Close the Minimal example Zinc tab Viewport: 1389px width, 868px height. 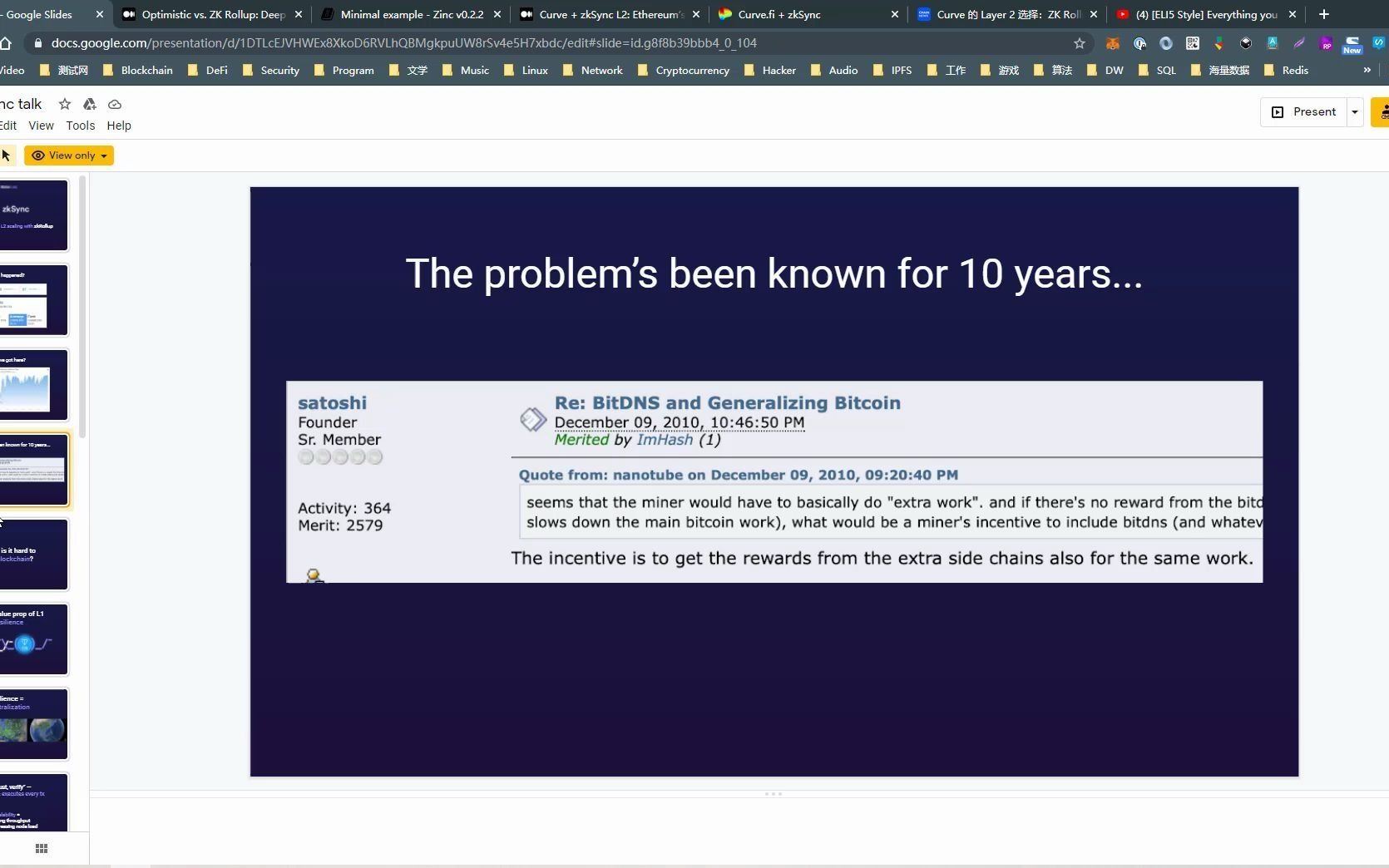(x=497, y=14)
